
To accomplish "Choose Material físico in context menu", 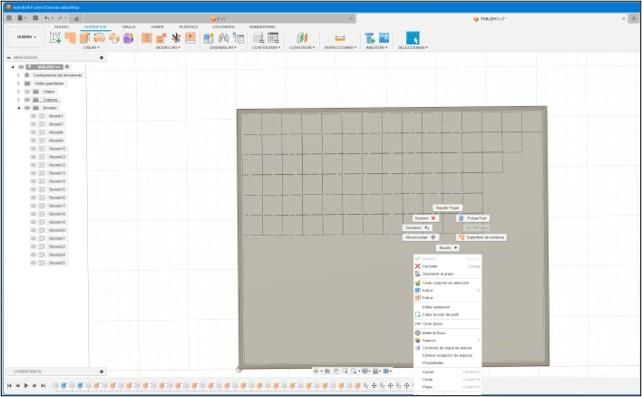I will pyautogui.click(x=434, y=333).
